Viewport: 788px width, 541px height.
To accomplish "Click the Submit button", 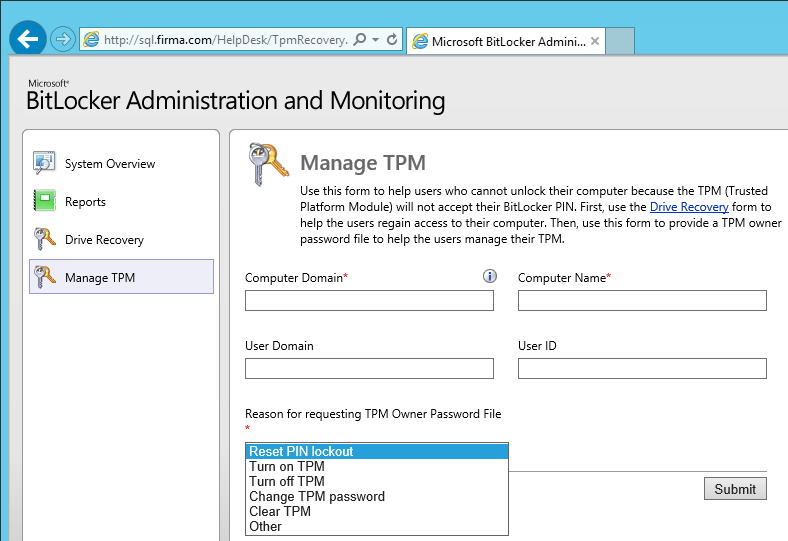I will [735, 489].
